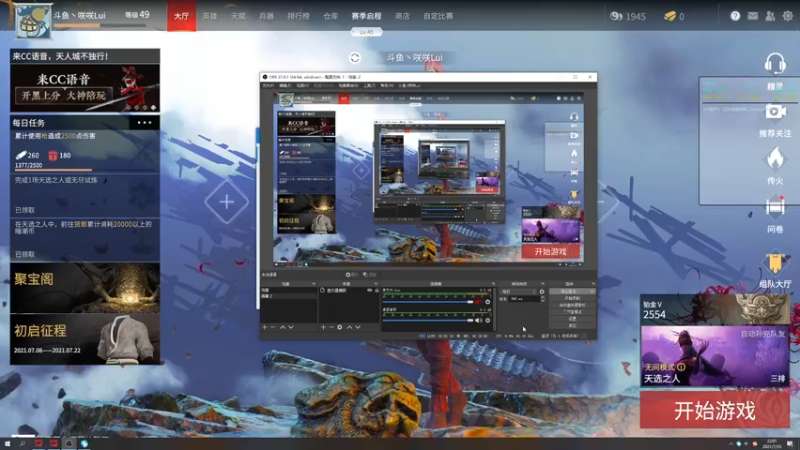Remove source with OBS sources minus
Viewport: 800px width, 450px height.
(x=331, y=327)
